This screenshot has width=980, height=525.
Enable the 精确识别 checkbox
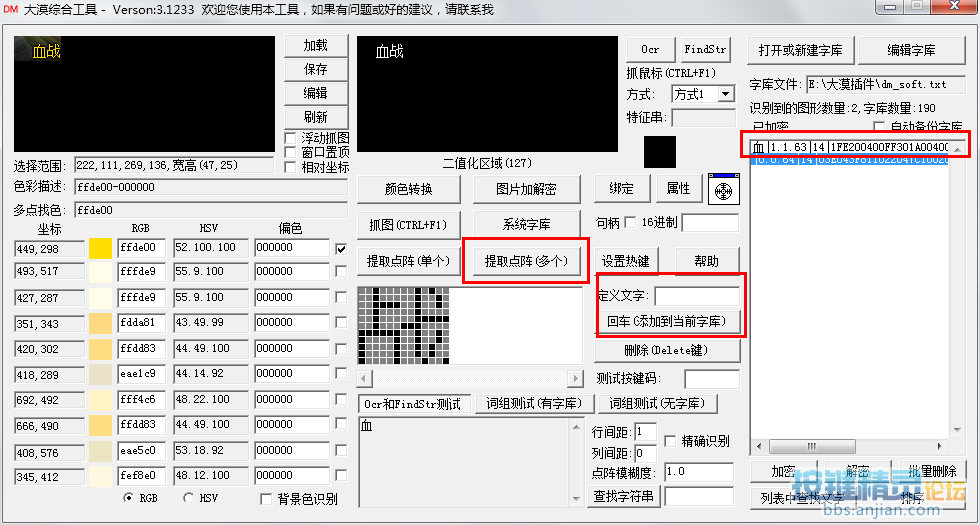(670, 441)
